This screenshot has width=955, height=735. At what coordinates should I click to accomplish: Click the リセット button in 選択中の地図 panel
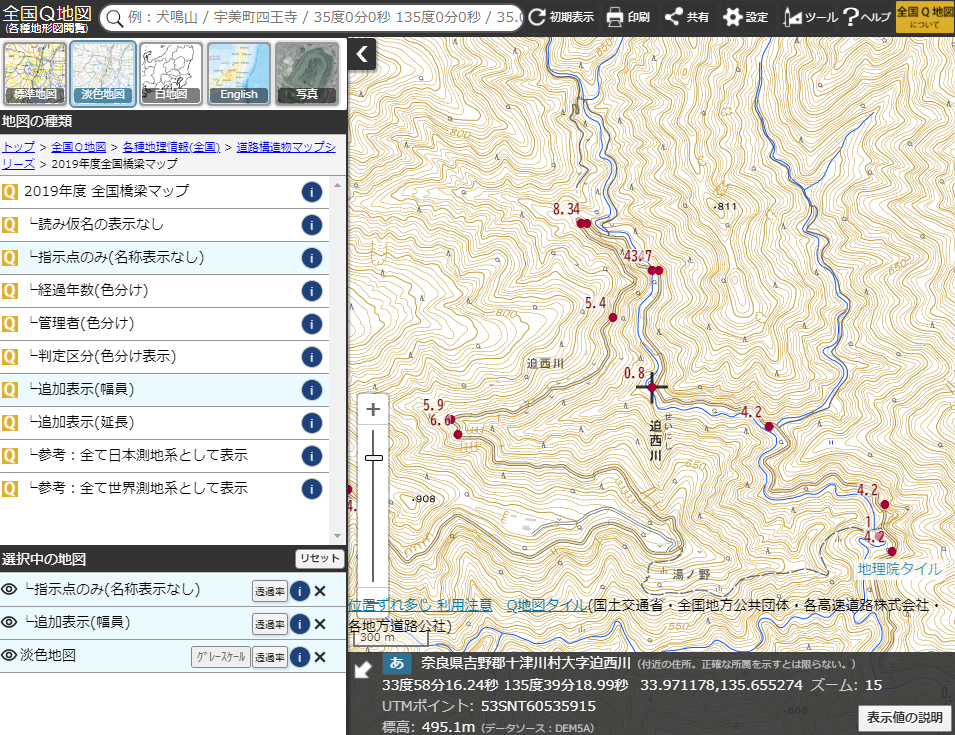[x=318, y=558]
